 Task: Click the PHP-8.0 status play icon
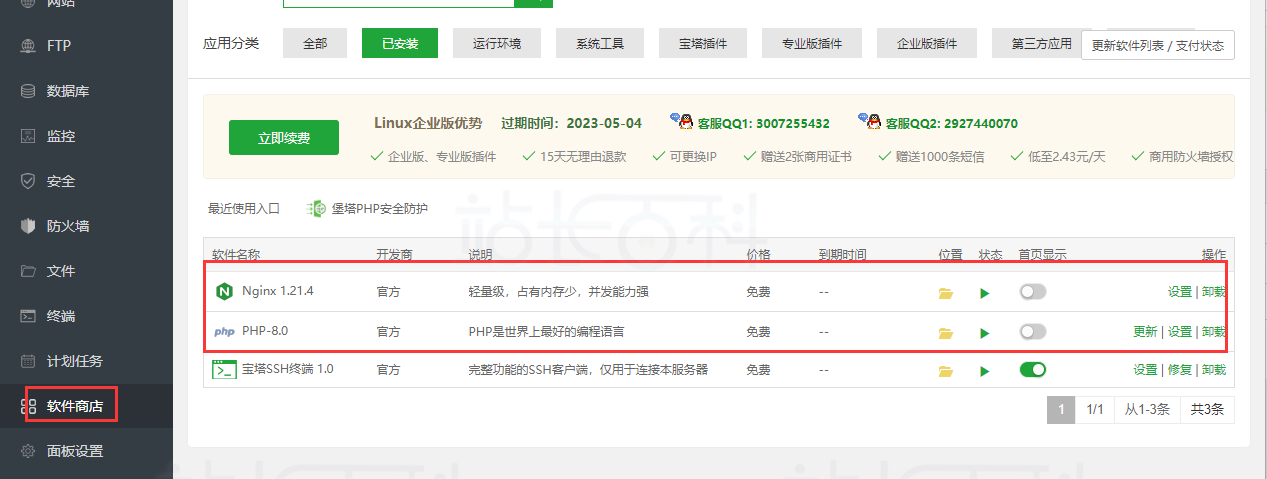984,332
